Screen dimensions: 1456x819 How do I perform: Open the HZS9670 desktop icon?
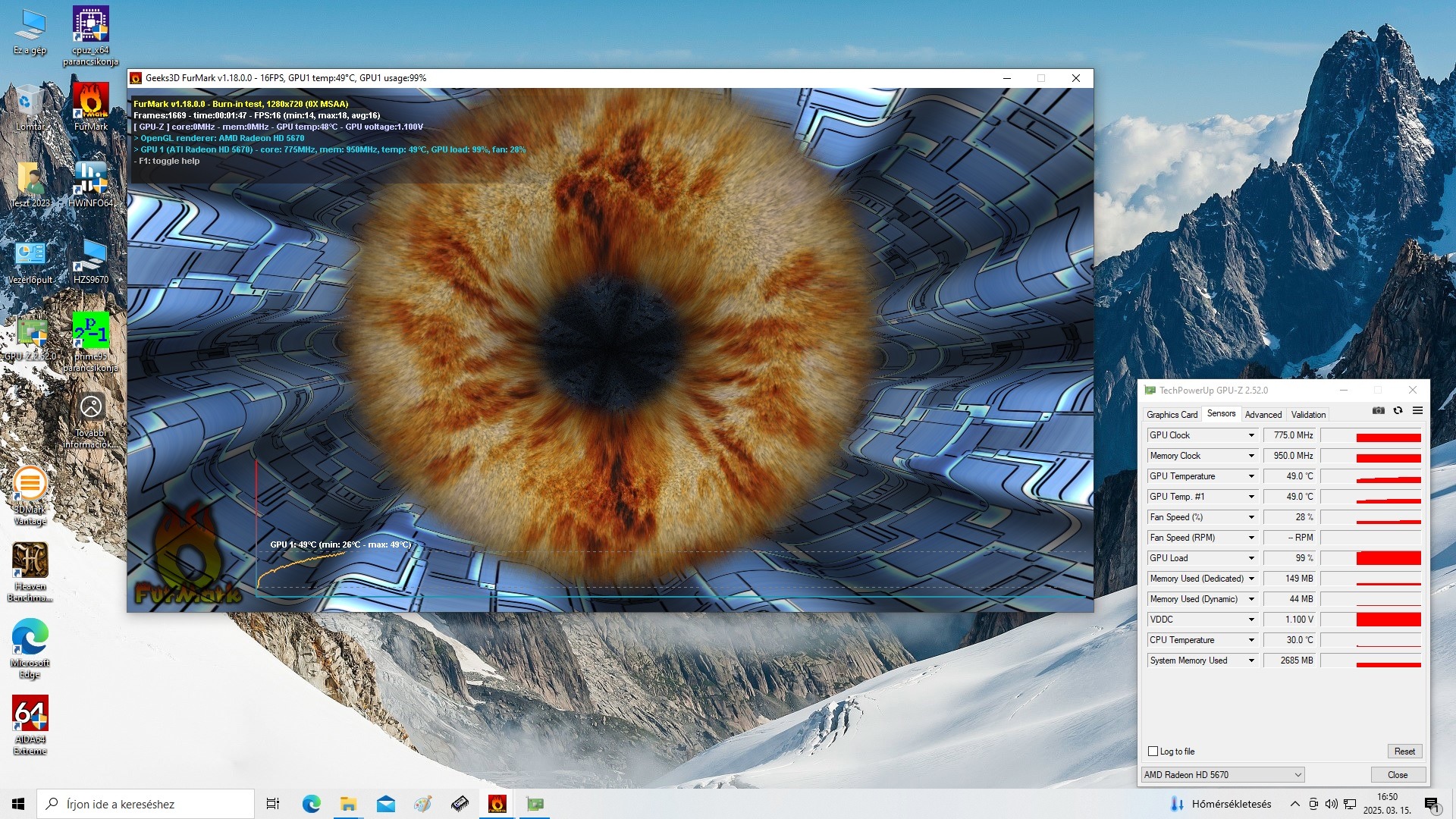[x=90, y=262]
